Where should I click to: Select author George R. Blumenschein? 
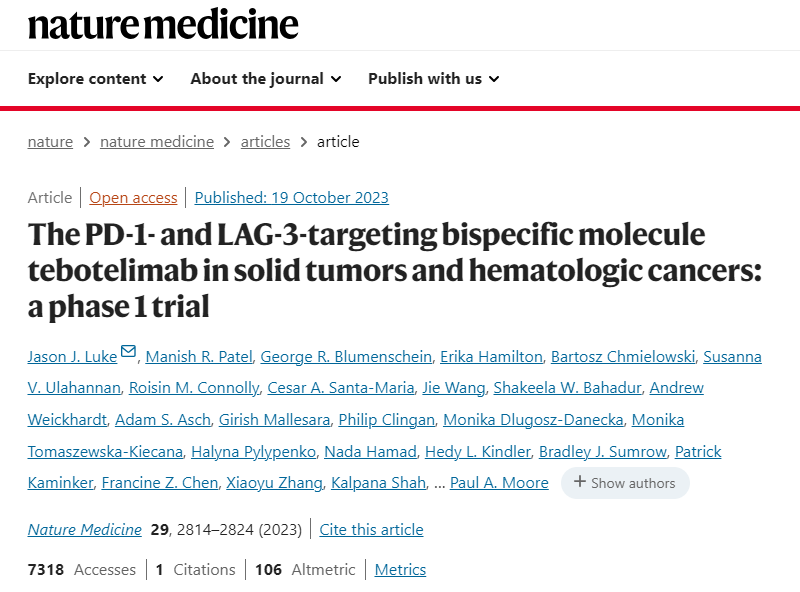(x=346, y=357)
